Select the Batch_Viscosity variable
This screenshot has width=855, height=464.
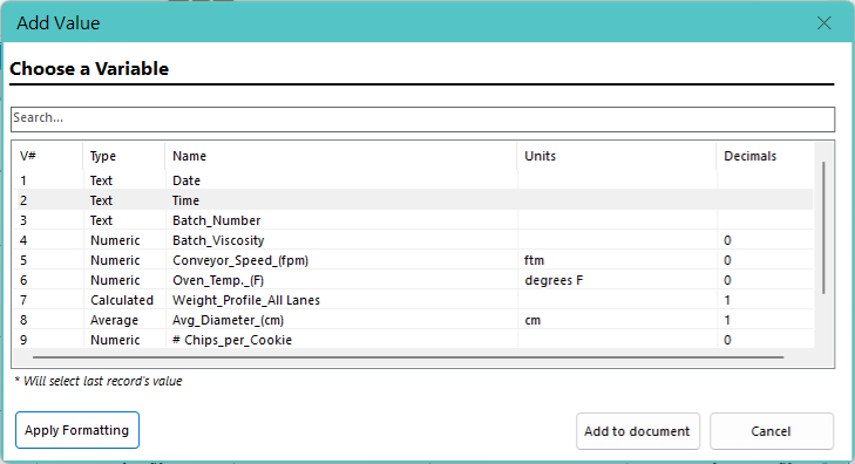413,240
